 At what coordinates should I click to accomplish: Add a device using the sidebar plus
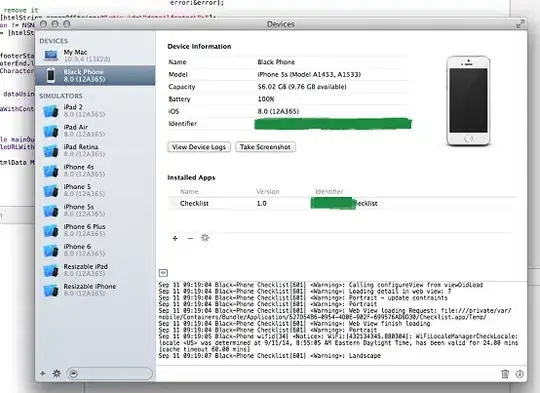coord(42,373)
